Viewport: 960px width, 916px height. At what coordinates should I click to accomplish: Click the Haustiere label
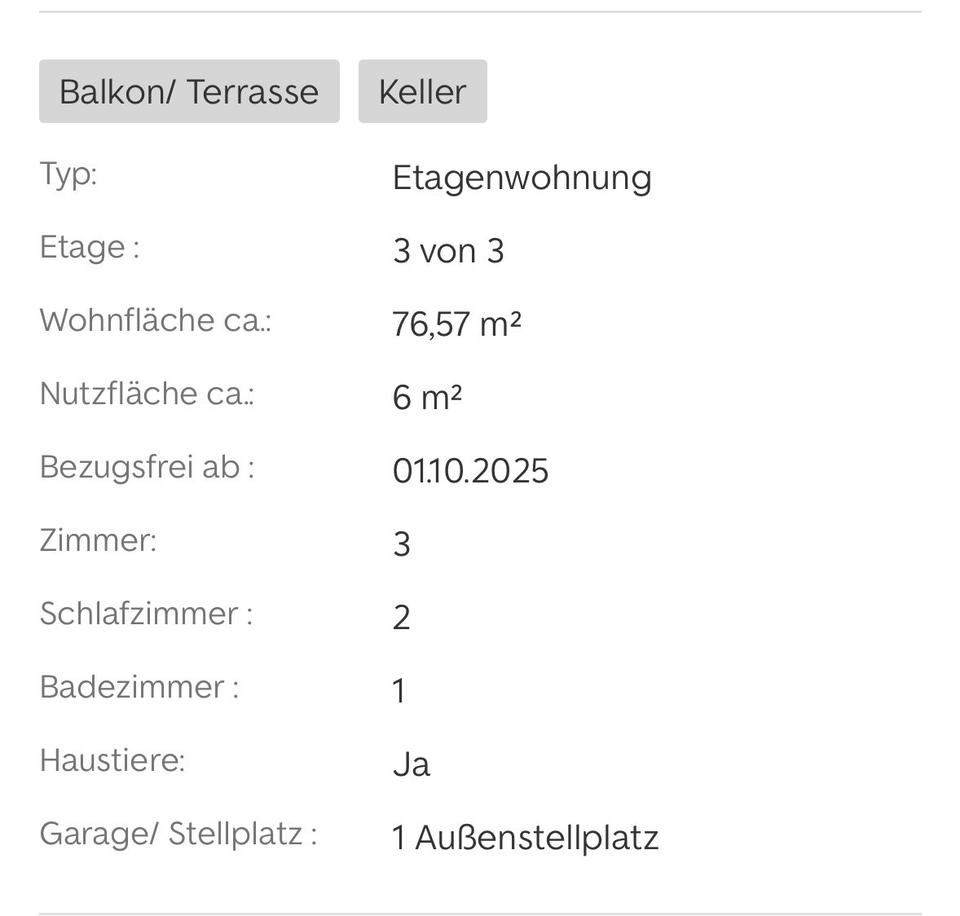pyautogui.click(x=112, y=760)
